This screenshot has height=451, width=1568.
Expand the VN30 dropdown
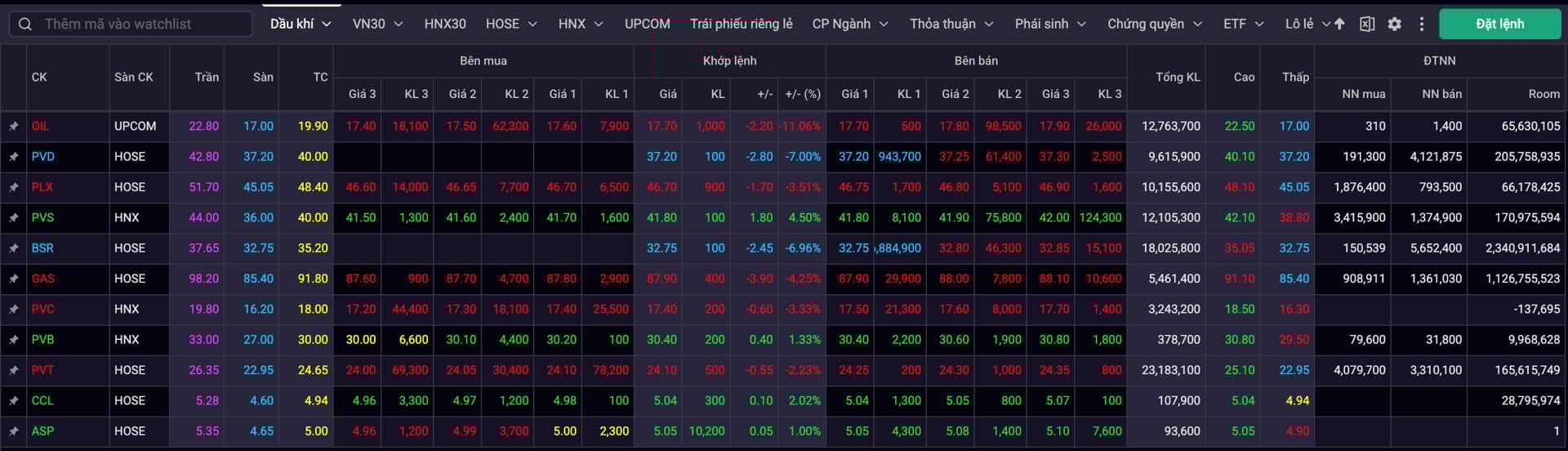[x=377, y=25]
